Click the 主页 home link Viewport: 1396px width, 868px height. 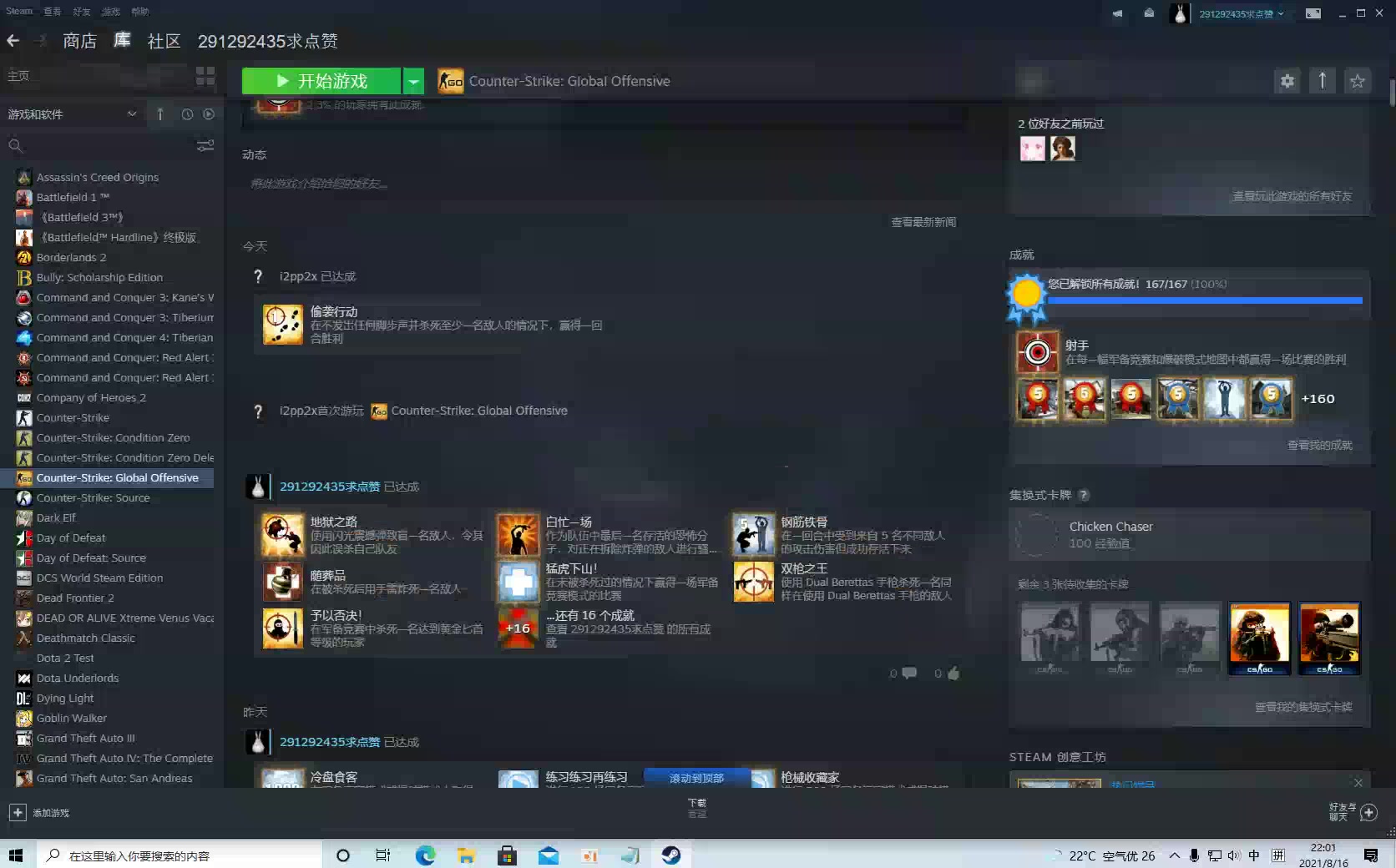[18, 76]
